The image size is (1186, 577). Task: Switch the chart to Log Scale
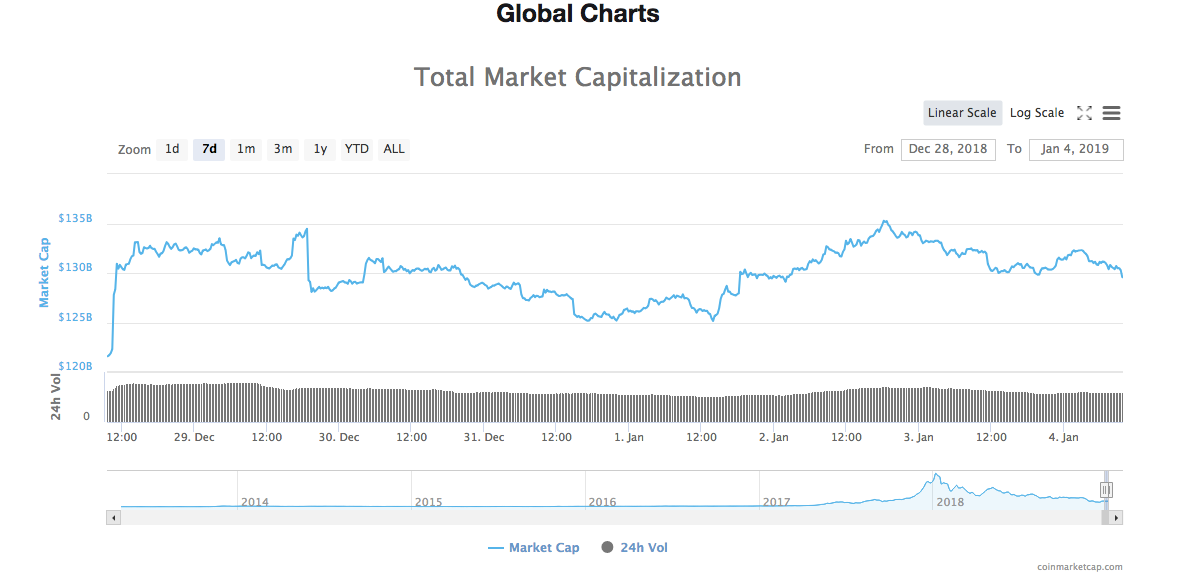click(1037, 113)
